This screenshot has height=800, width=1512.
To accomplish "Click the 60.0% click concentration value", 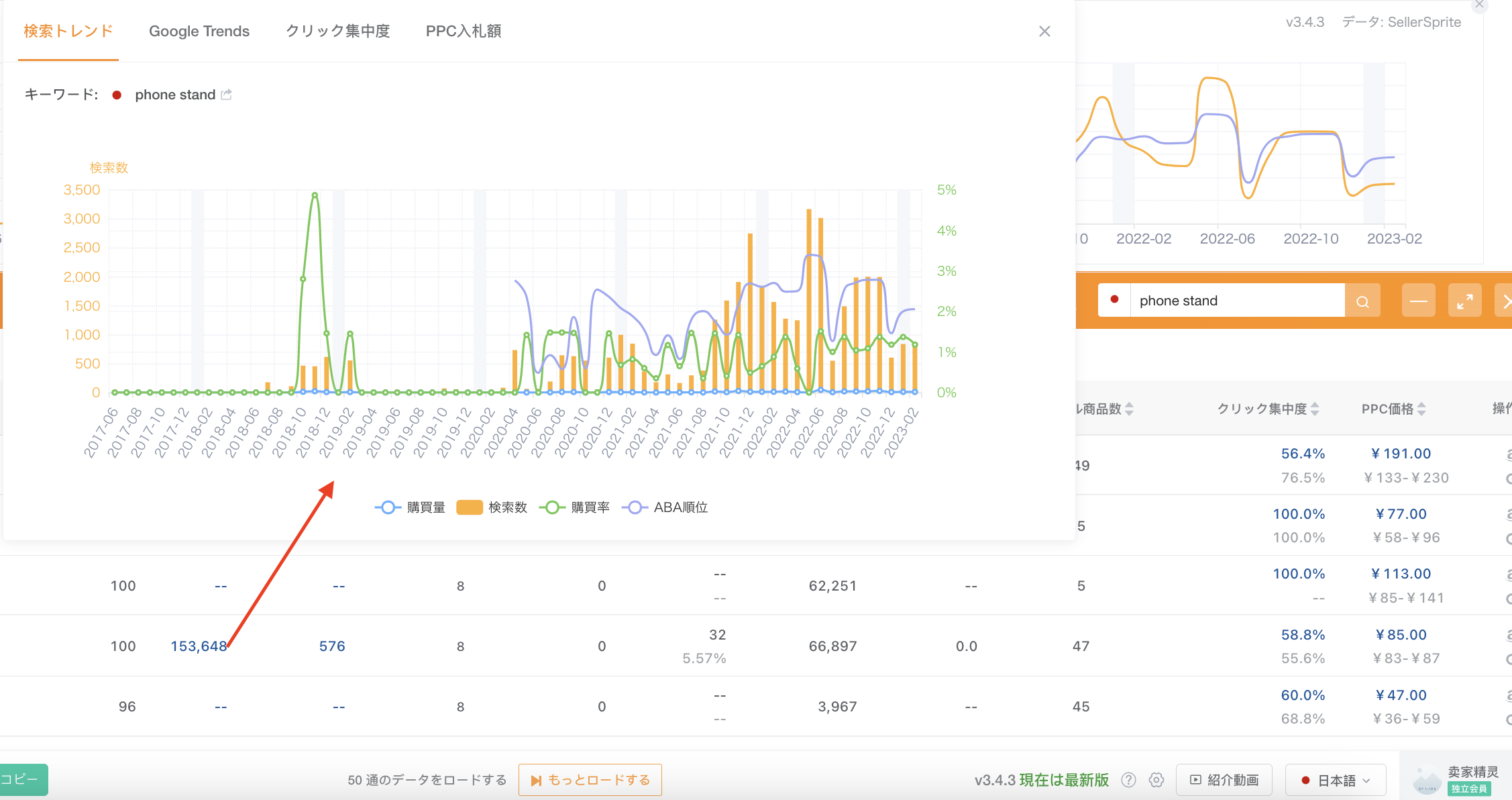I will 1303,695.
